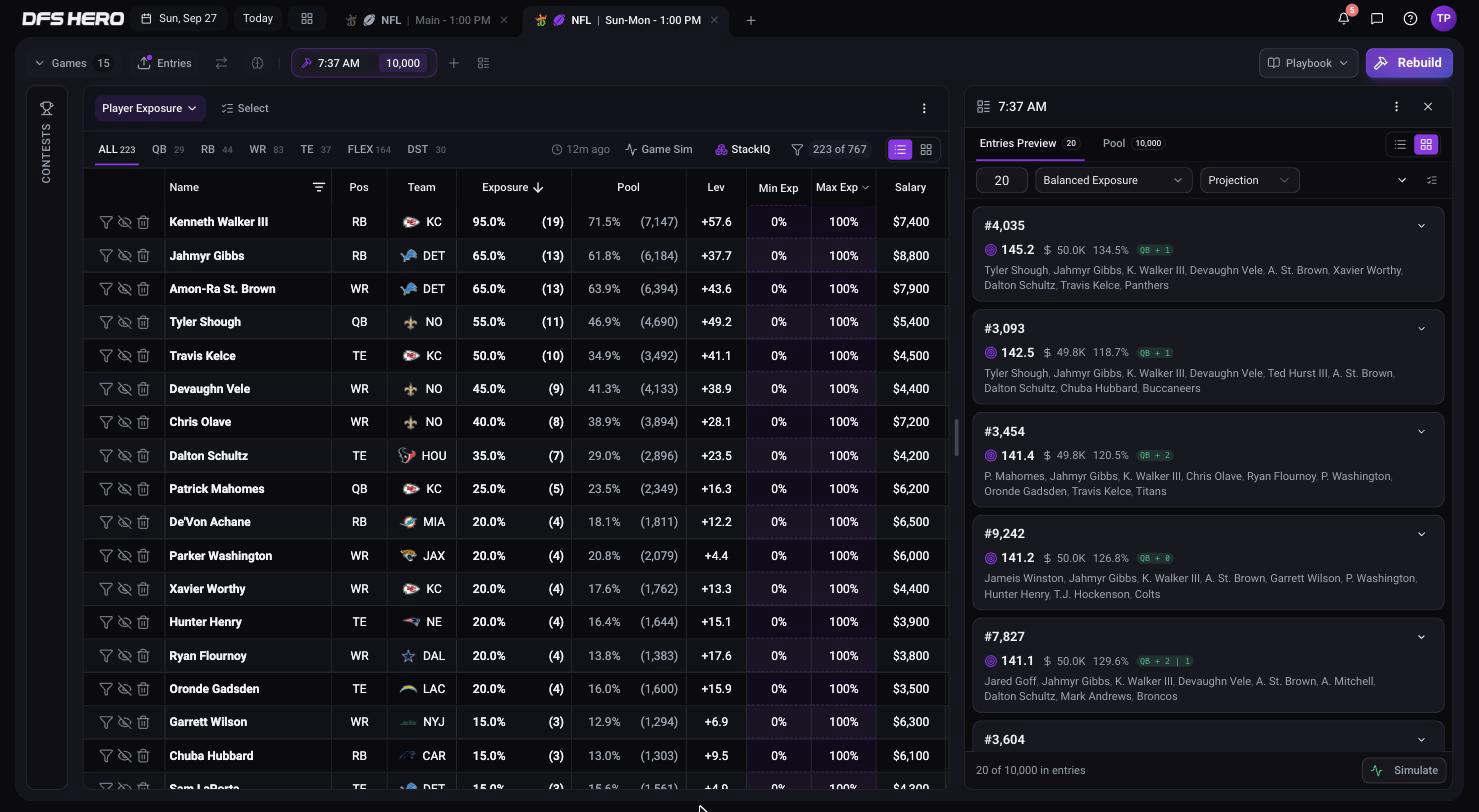This screenshot has width=1479, height=812.
Task: Open the Playbook dropdown
Action: [x=1308, y=63]
